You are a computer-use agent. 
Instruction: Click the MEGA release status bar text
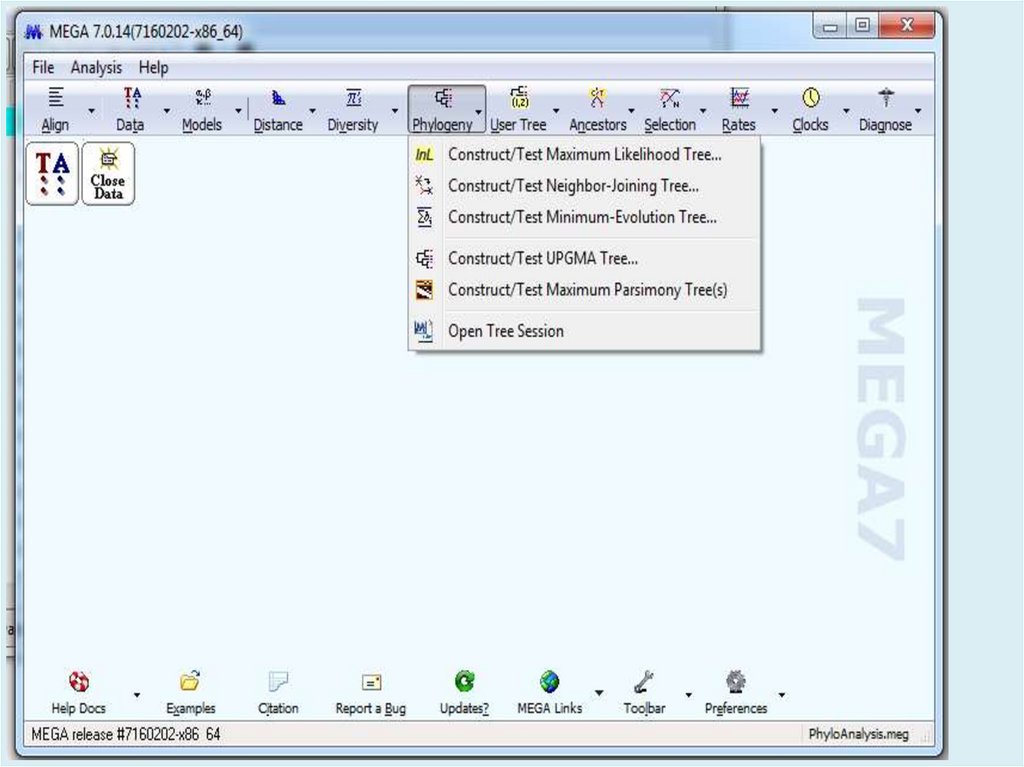point(126,734)
